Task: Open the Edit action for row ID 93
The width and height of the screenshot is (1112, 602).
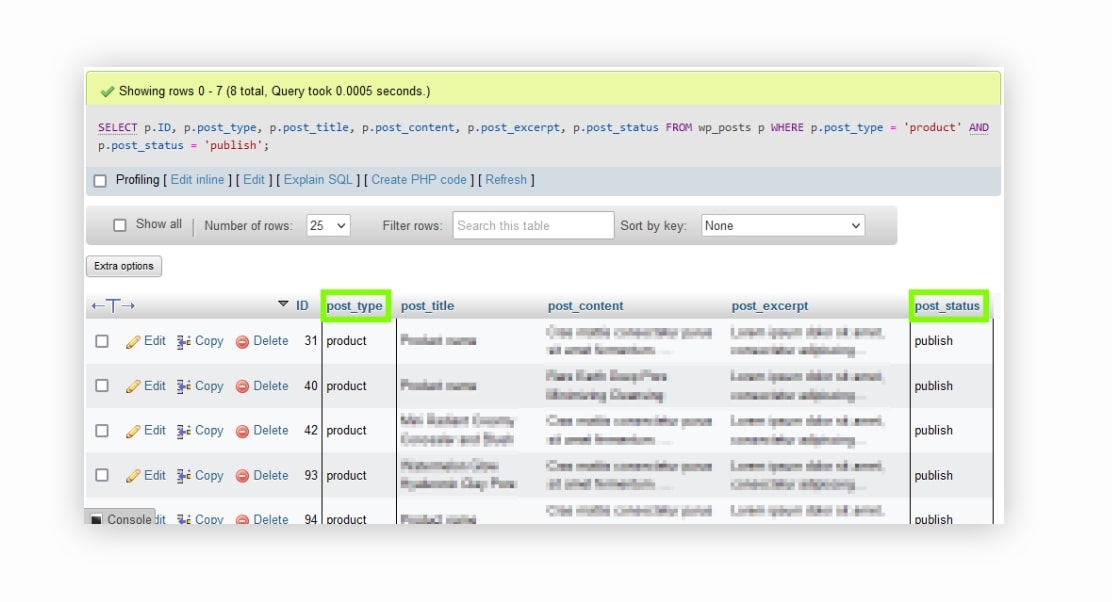Action: tap(145, 475)
